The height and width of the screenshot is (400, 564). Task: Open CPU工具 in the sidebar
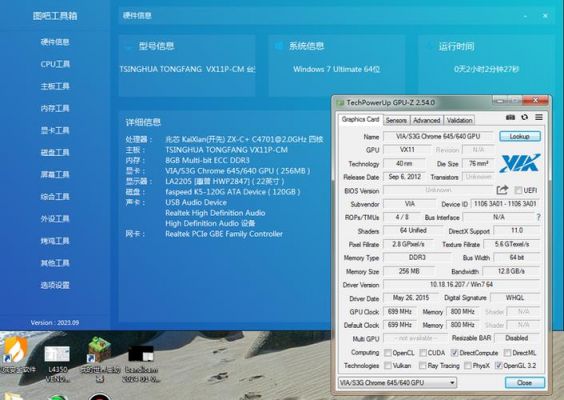point(55,64)
